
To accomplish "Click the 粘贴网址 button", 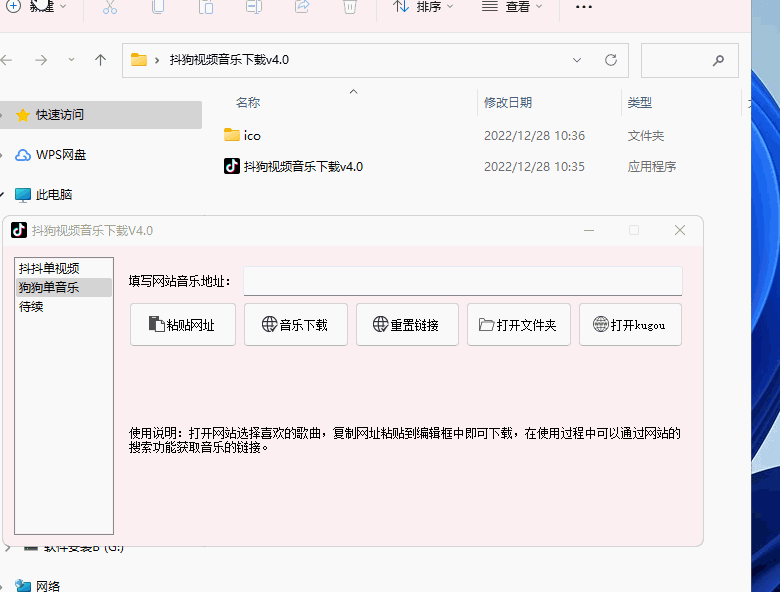I will pyautogui.click(x=183, y=325).
